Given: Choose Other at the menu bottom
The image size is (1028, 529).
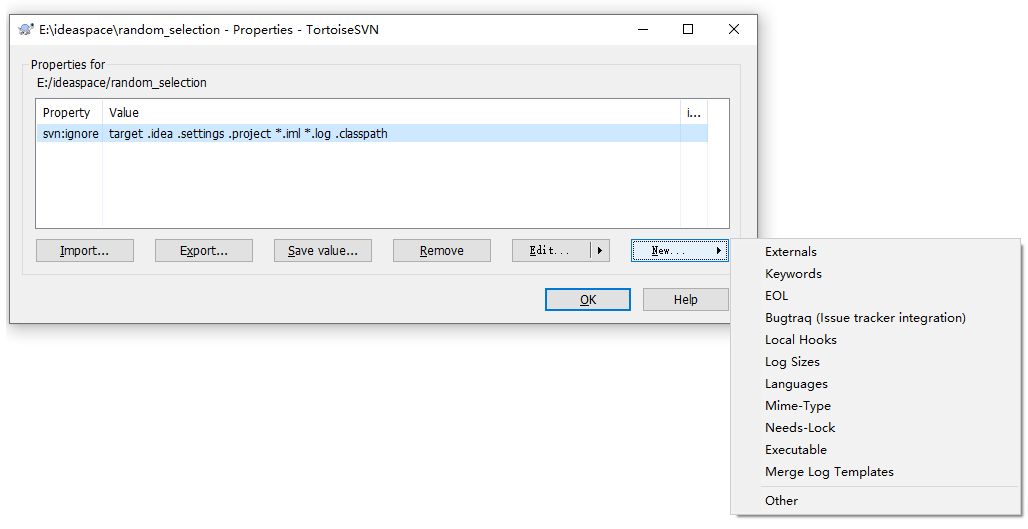Looking at the screenshot, I should [x=876, y=501].
